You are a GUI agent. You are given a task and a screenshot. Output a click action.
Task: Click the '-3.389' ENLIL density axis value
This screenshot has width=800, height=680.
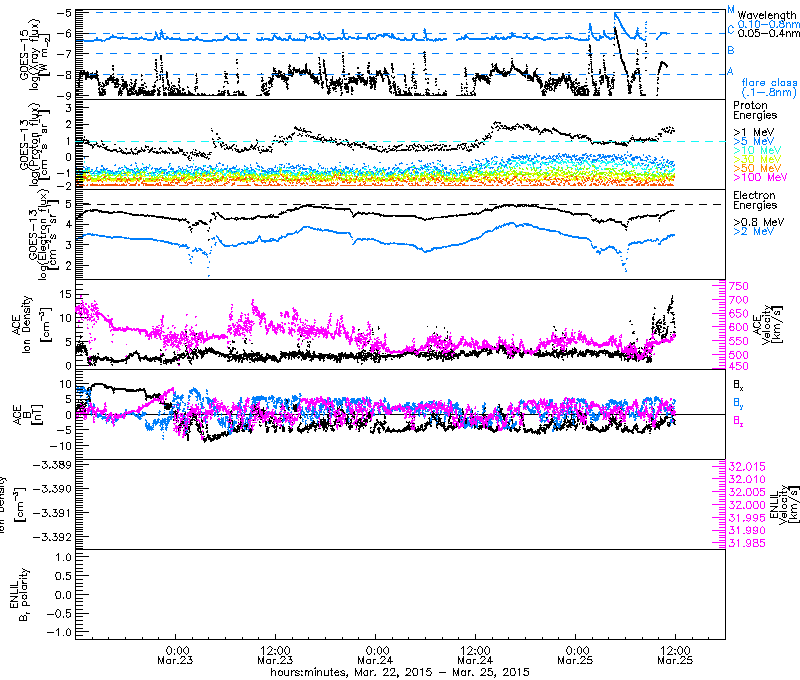pos(52,465)
